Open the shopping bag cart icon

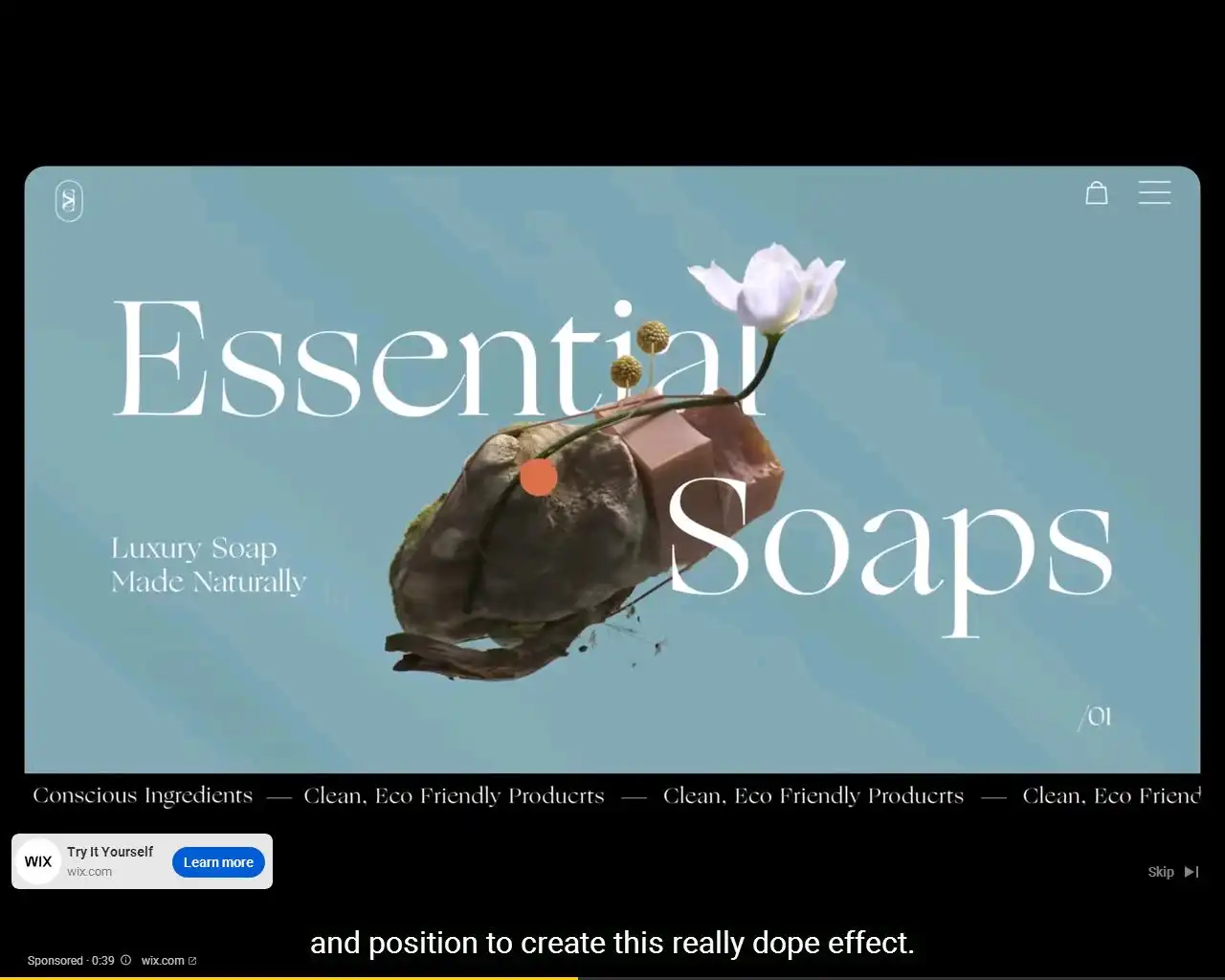pos(1097,193)
